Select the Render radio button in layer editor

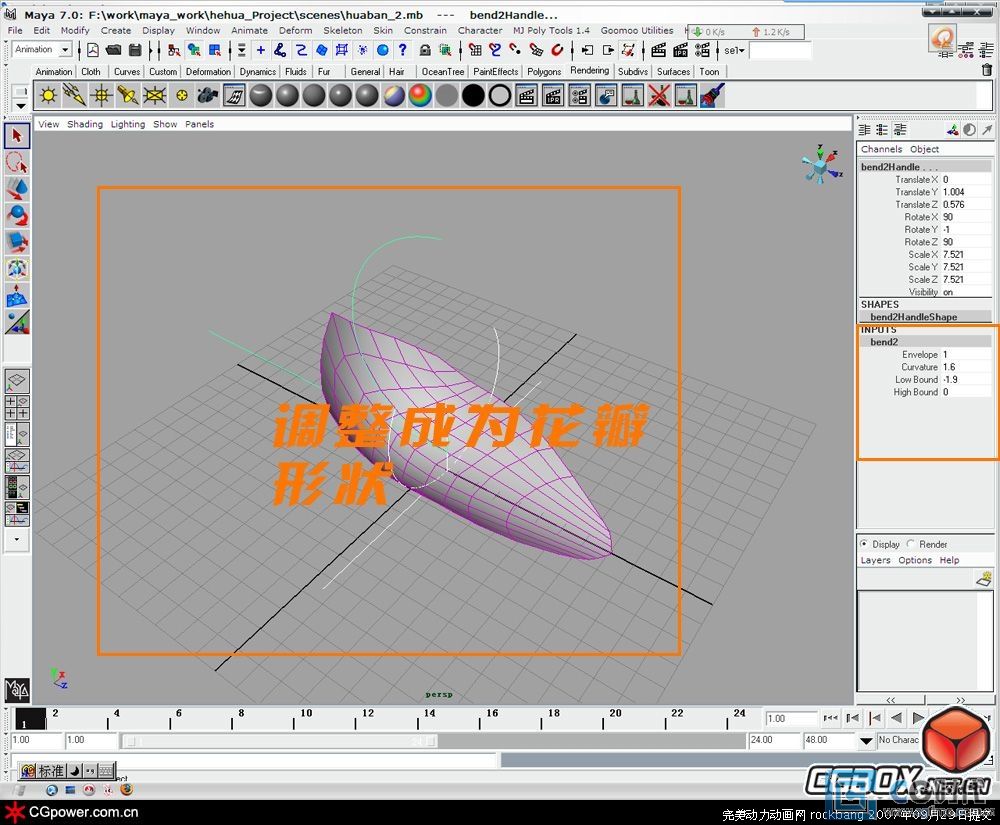910,544
